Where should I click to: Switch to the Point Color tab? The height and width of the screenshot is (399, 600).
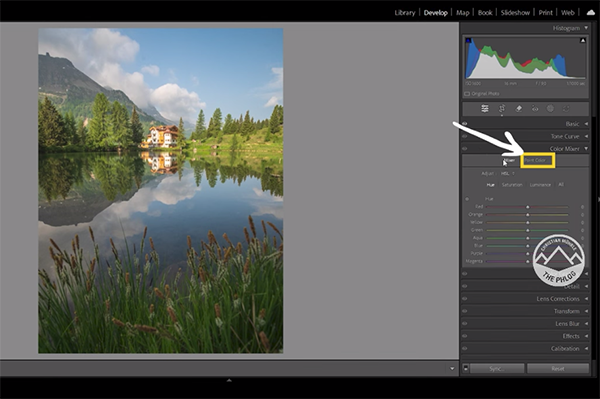tap(537, 160)
